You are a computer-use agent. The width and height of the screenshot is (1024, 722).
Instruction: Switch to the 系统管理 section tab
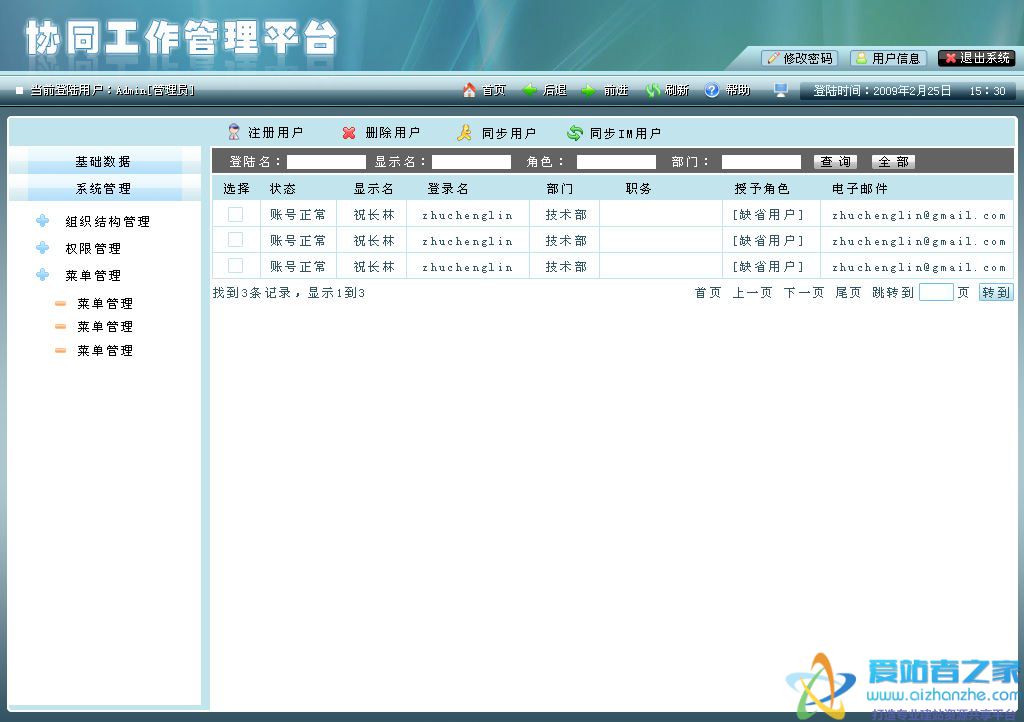tap(101, 188)
